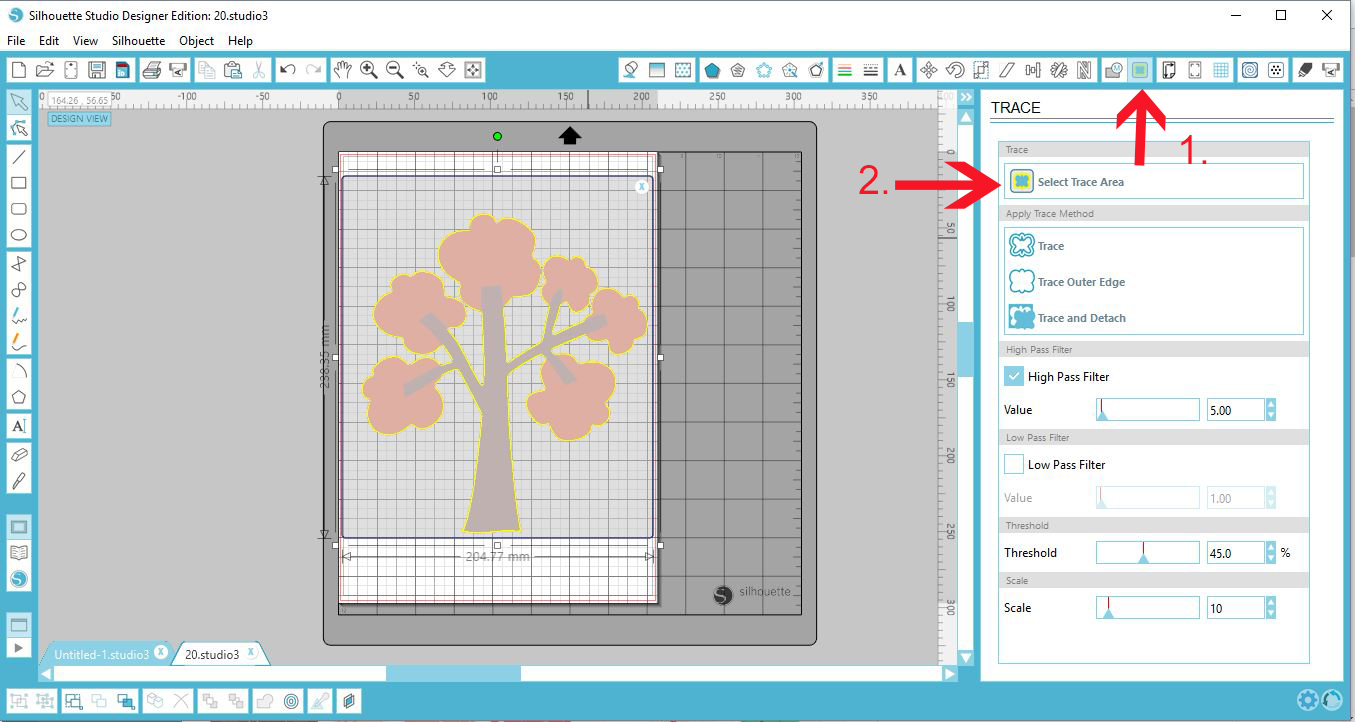Select the Text tool in left toolbar
The height and width of the screenshot is (722, 1355).
pyautogui.click(x=18, y=426)
